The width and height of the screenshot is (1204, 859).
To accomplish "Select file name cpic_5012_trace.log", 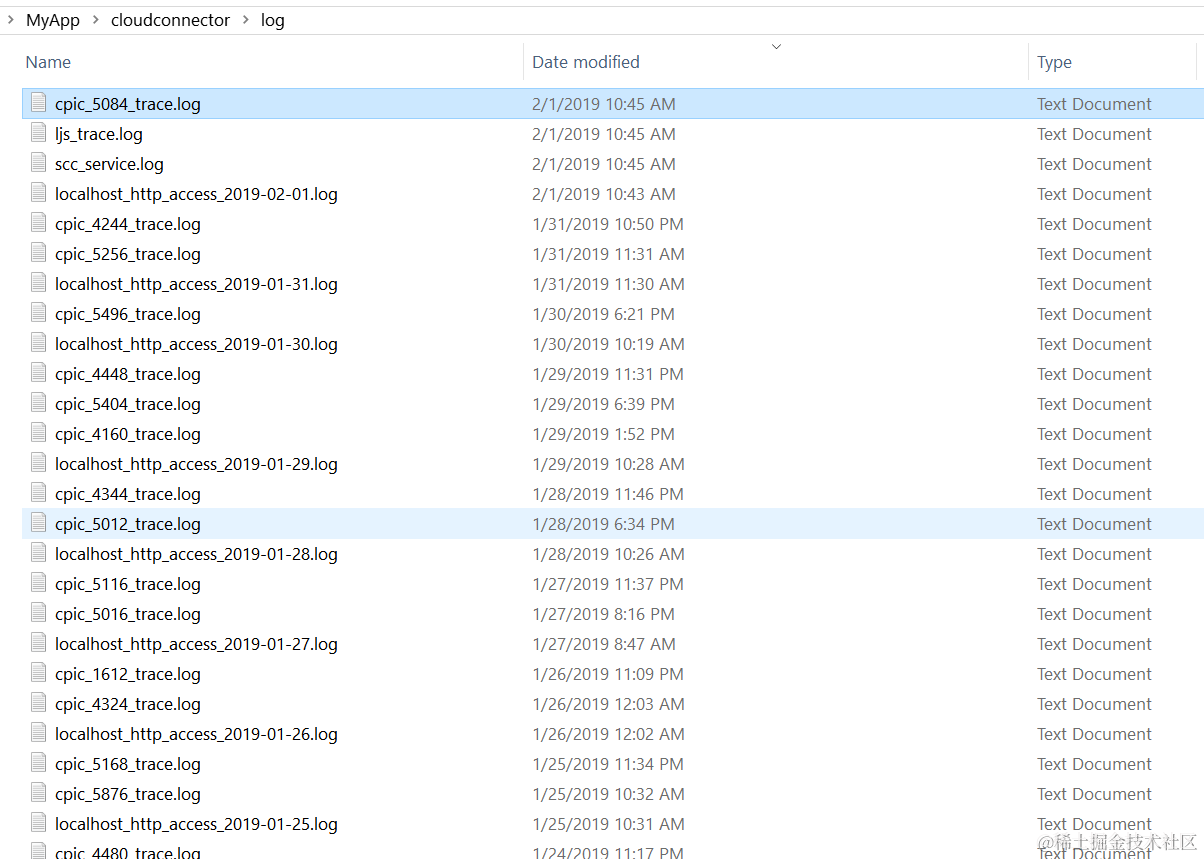I will click(128, 524).
